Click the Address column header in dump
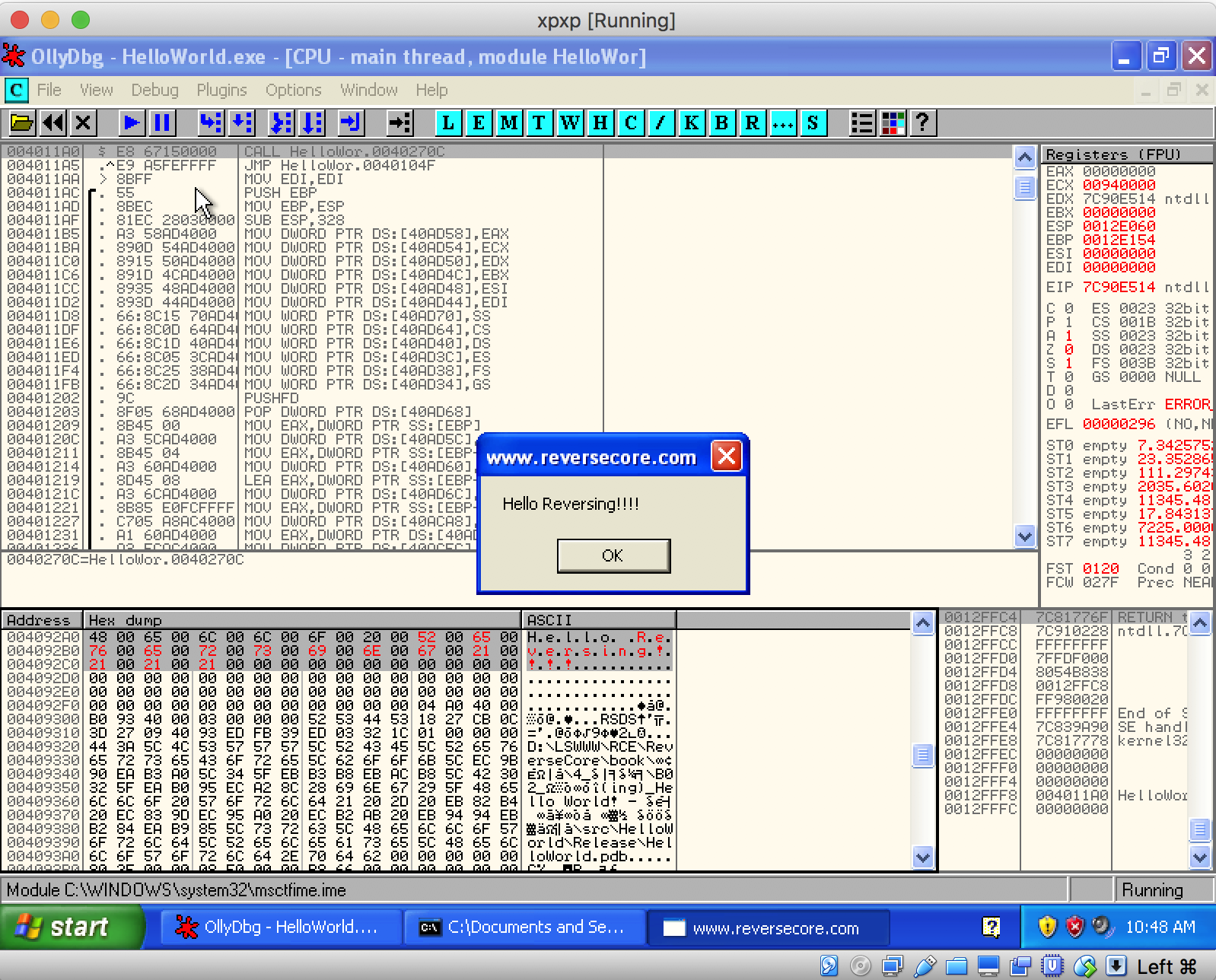Screen dimensions: 1216x980 click(42, 620)
